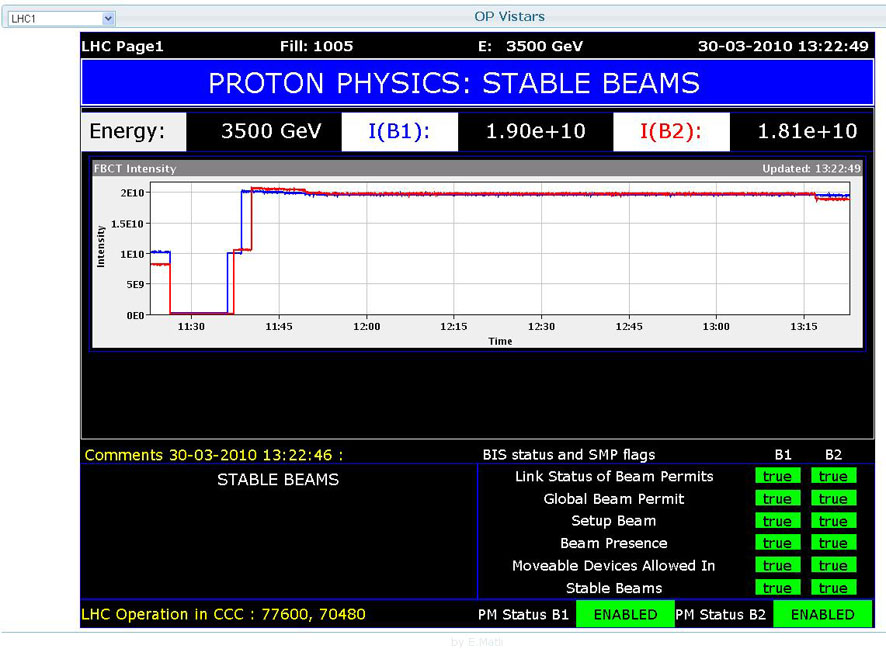
Task: Toggle the B2 Setup Beam flag
Action: click(x=833, y=520)
